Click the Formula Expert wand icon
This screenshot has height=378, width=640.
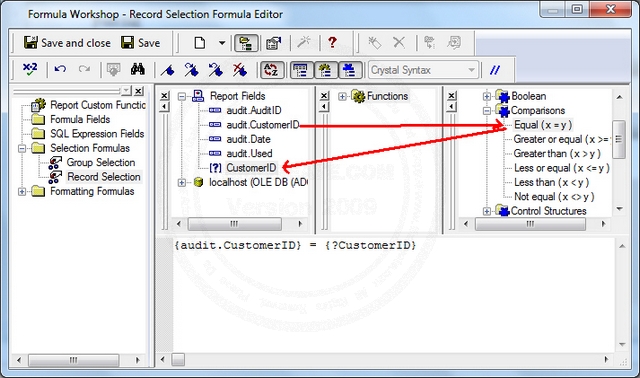tap(304, 42)
